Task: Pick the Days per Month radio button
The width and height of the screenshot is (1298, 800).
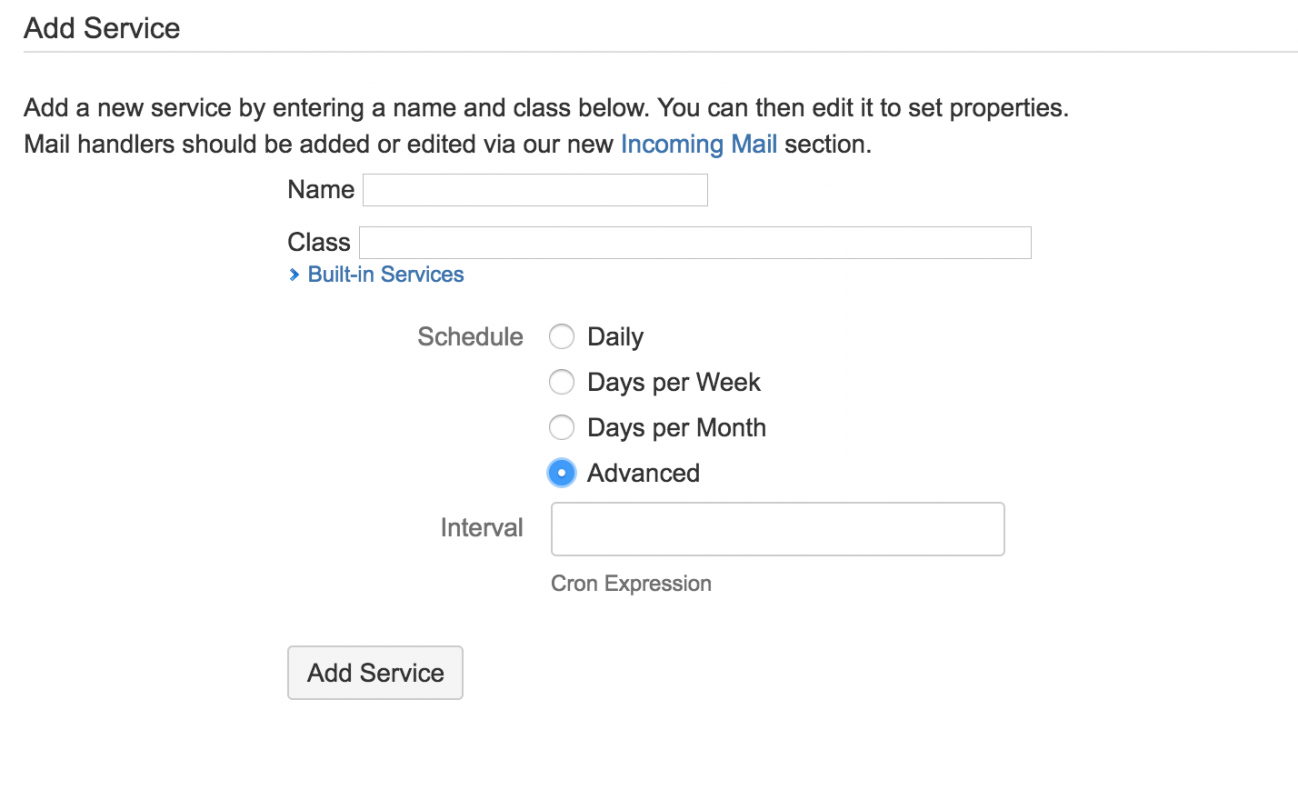Action: coord(562,428)
